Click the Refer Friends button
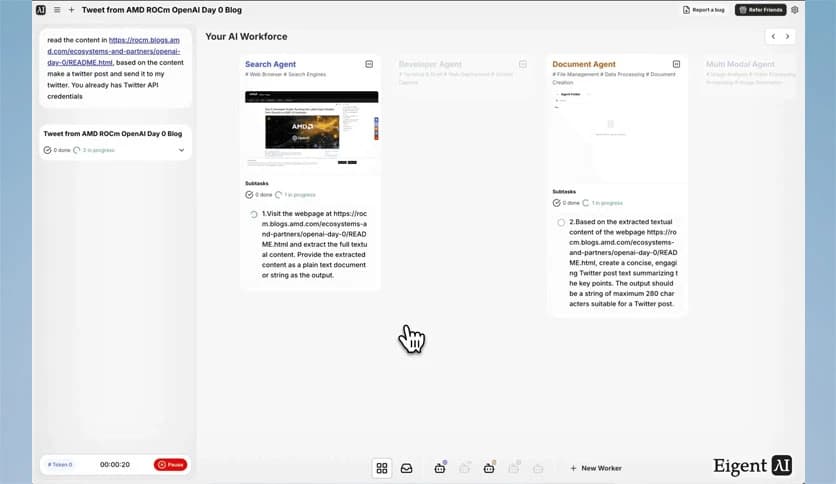The height and width of the screenshot is (484, 836). (x=760, y=10)
